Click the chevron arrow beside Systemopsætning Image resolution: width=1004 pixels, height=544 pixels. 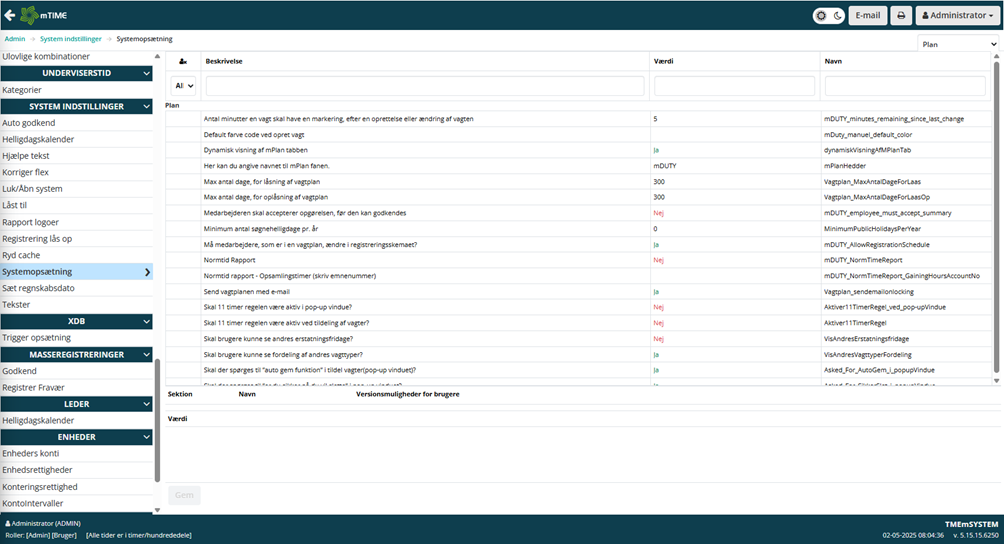(148, 271)
